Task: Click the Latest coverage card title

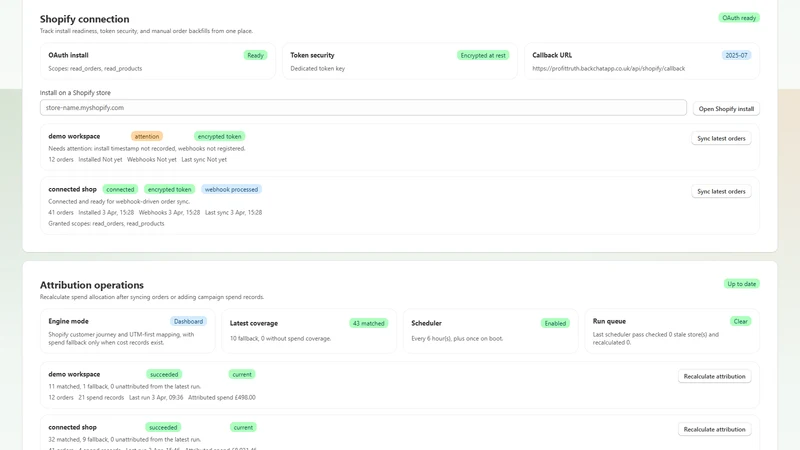Action: point(254,323)
